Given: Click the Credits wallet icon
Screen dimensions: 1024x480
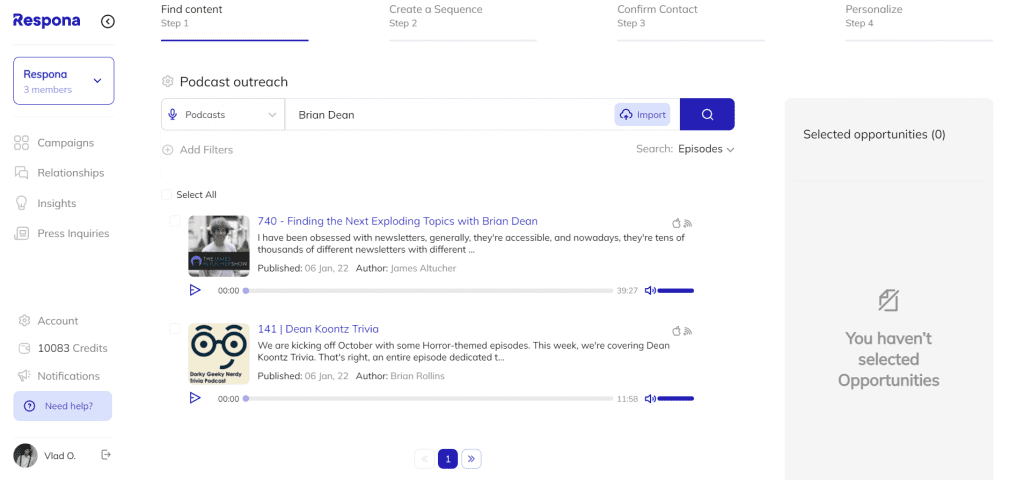Looking at the screenshot, I should (x=24, y=348).
